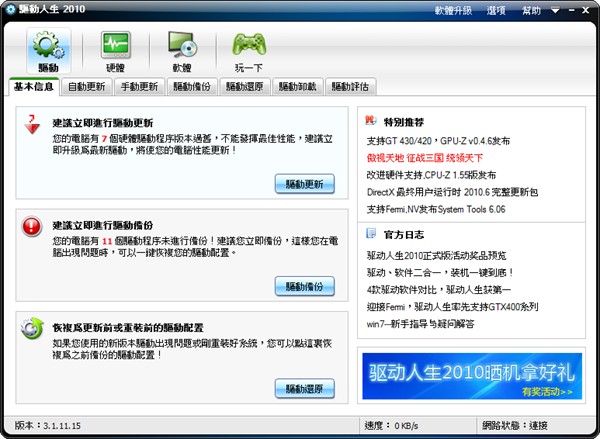Open the 硬體 hardware monitor icon
This screenshot has height=439, width=600.
116,50
